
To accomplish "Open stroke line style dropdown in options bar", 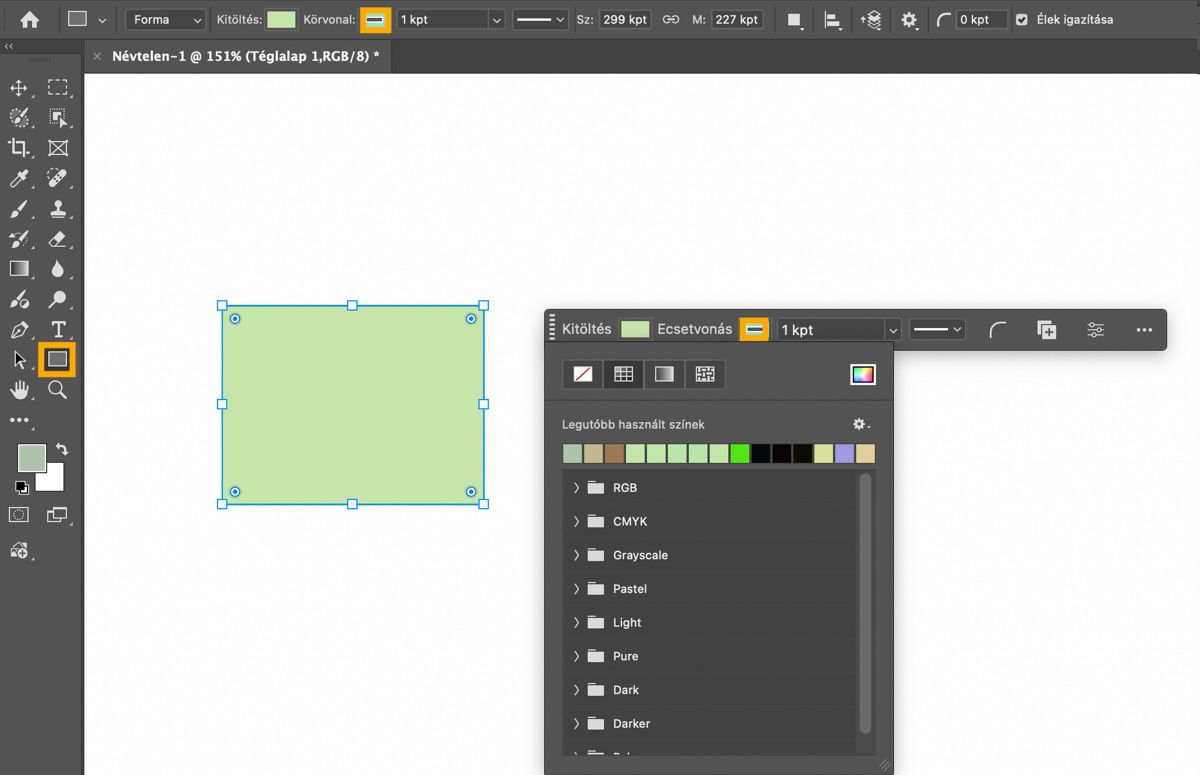I will [x=540, y=20].
